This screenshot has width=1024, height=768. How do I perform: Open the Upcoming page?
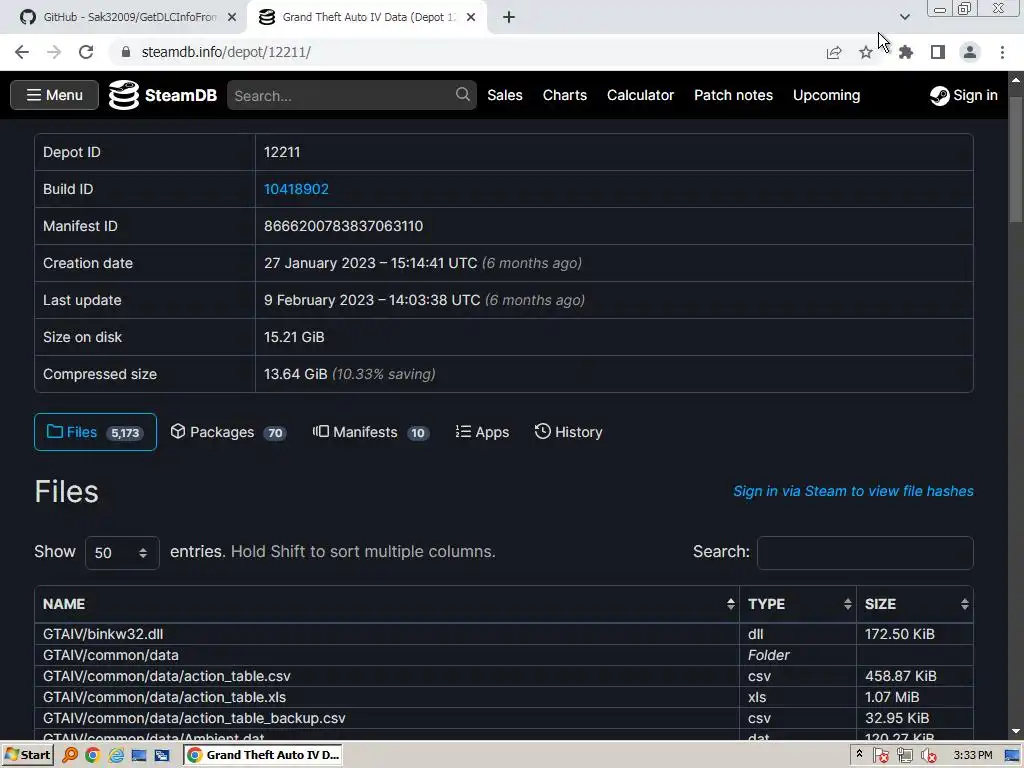[x=826, y=95]
